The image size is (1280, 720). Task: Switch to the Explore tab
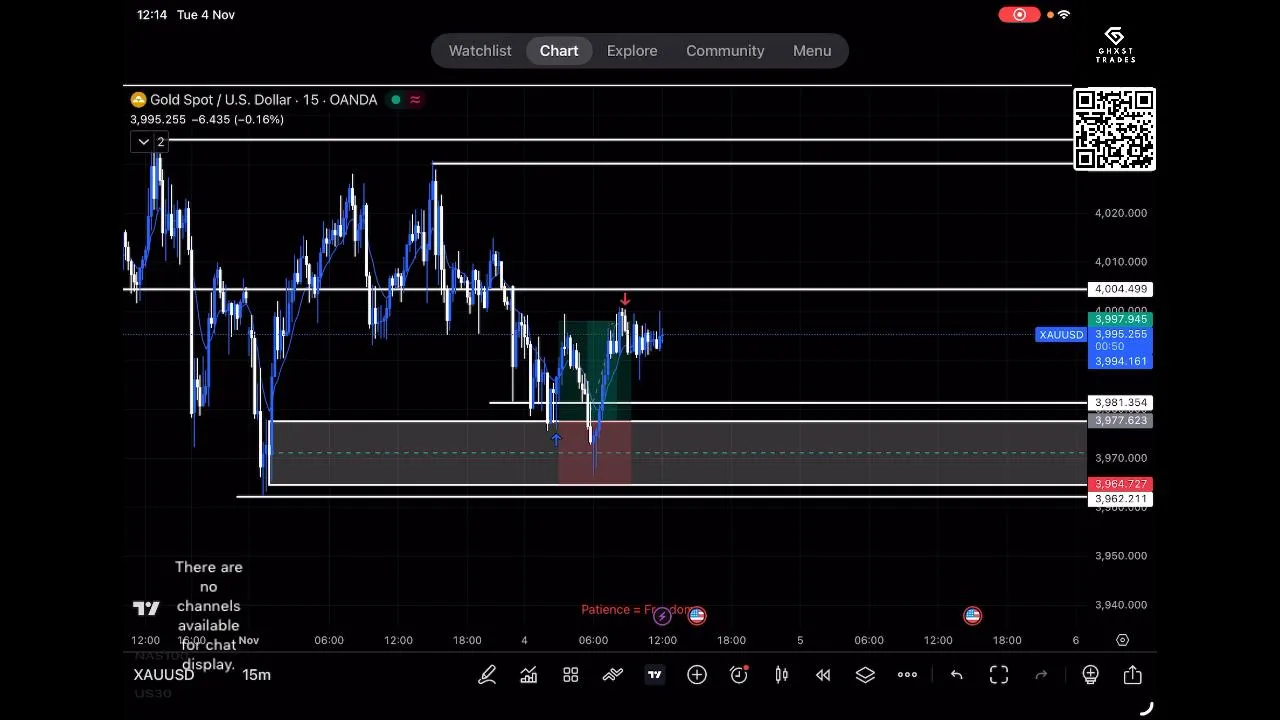coord(632,51)
